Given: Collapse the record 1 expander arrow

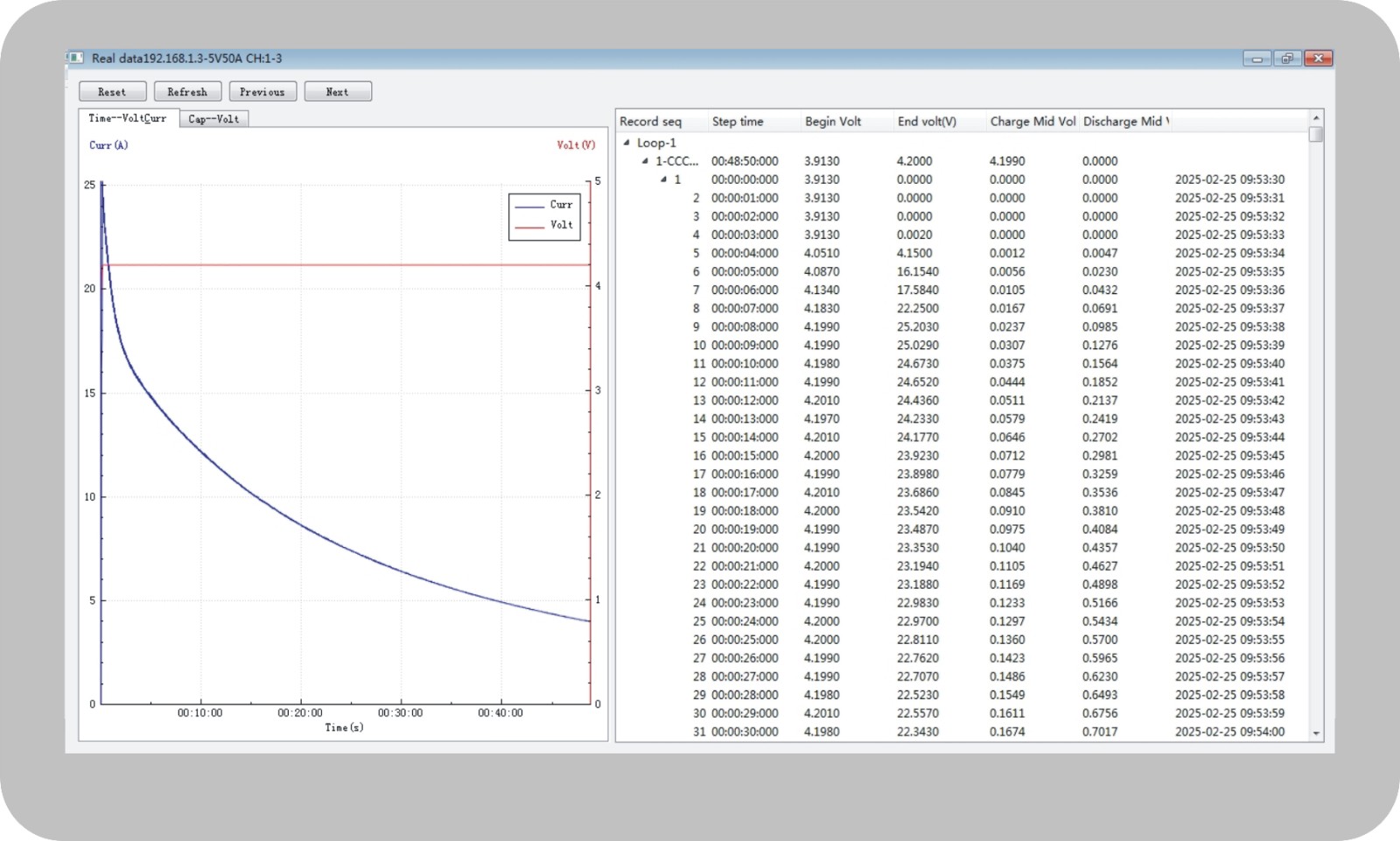Looking at the screenshot, I should pyautogui.click(x=663, y=179).
